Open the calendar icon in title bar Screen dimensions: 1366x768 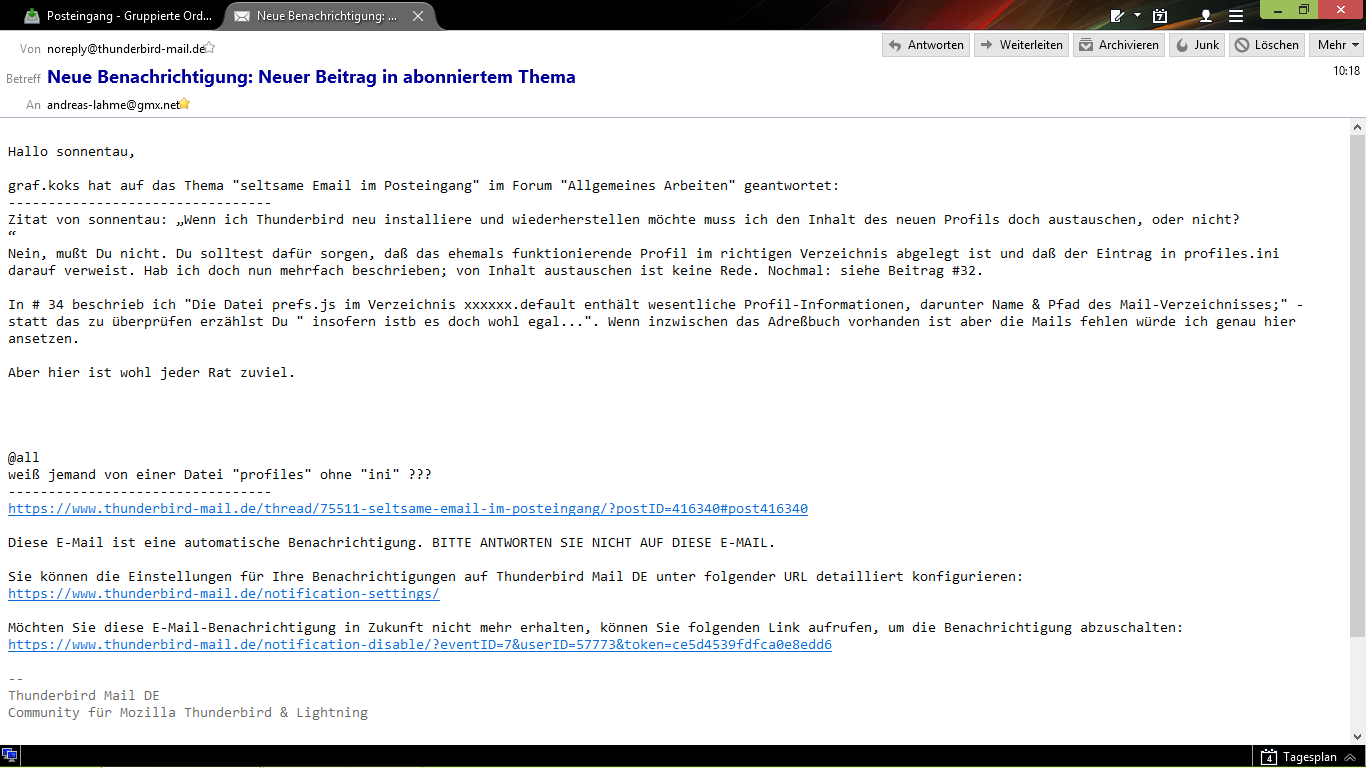[1160, 16]
